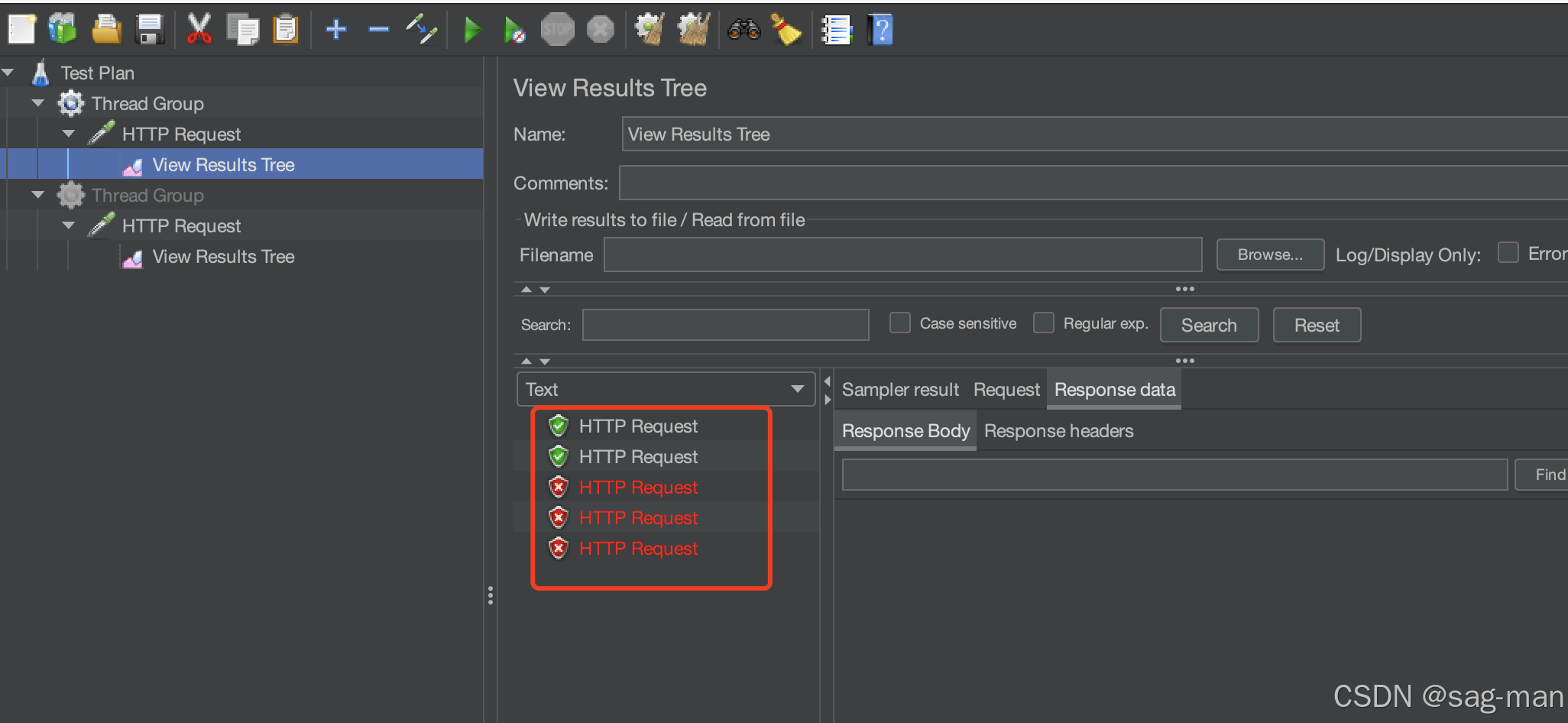Select the first HTTP Request sampler
Viewport: 1568px width, 723px height.
pos(181,135)
